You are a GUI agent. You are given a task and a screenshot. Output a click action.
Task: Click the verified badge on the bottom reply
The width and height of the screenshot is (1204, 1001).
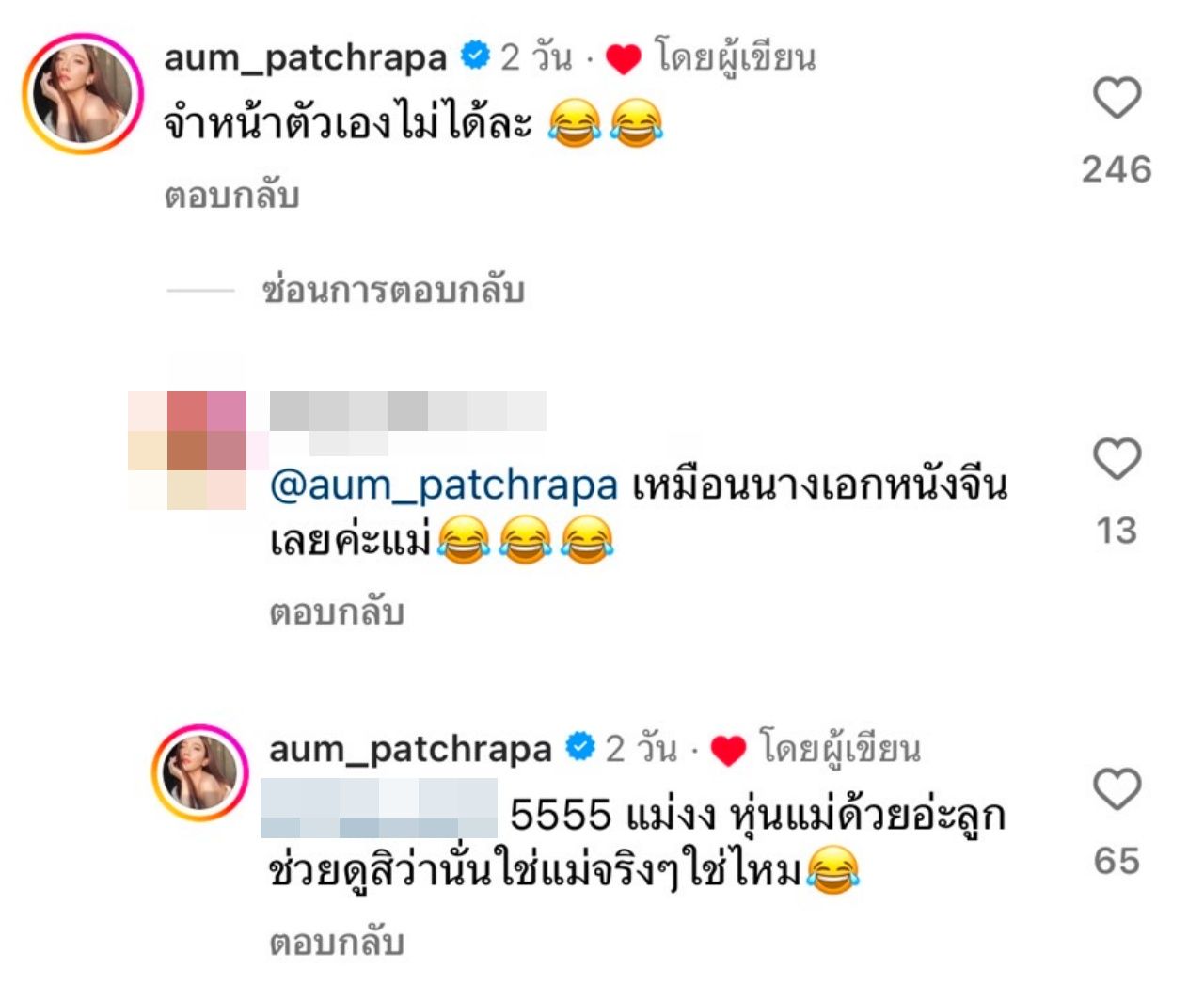coord(580,748)
